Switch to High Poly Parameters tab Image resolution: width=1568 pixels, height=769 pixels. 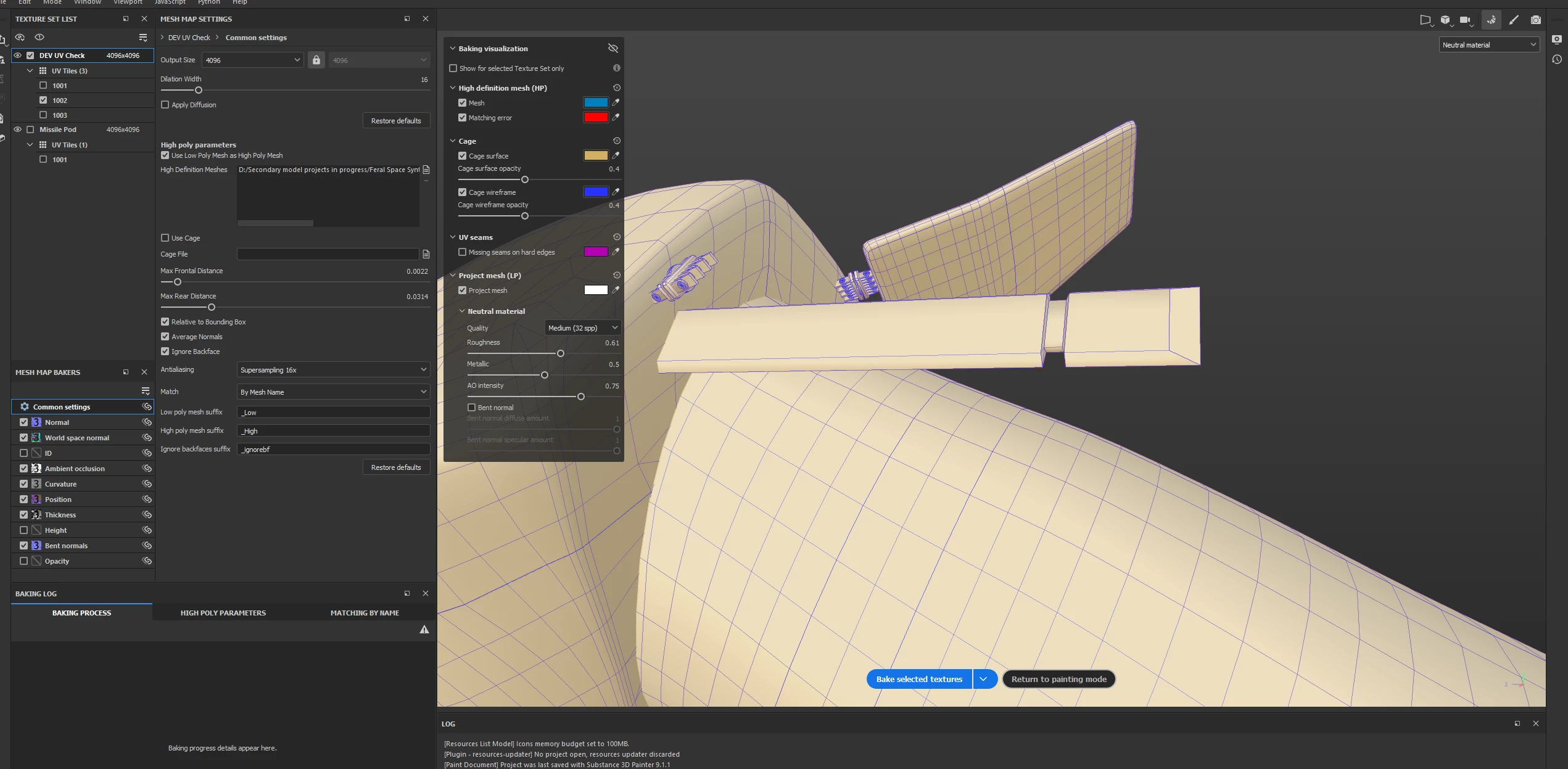223,613
